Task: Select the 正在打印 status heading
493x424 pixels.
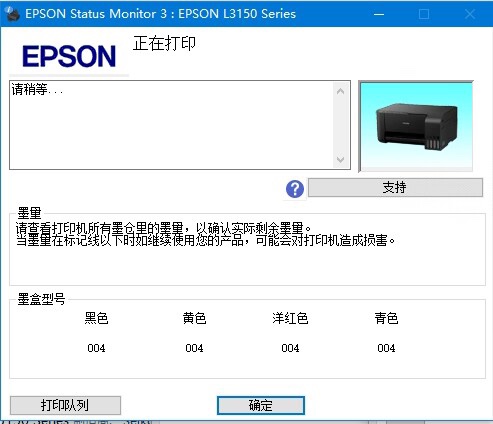Action: 164,44
